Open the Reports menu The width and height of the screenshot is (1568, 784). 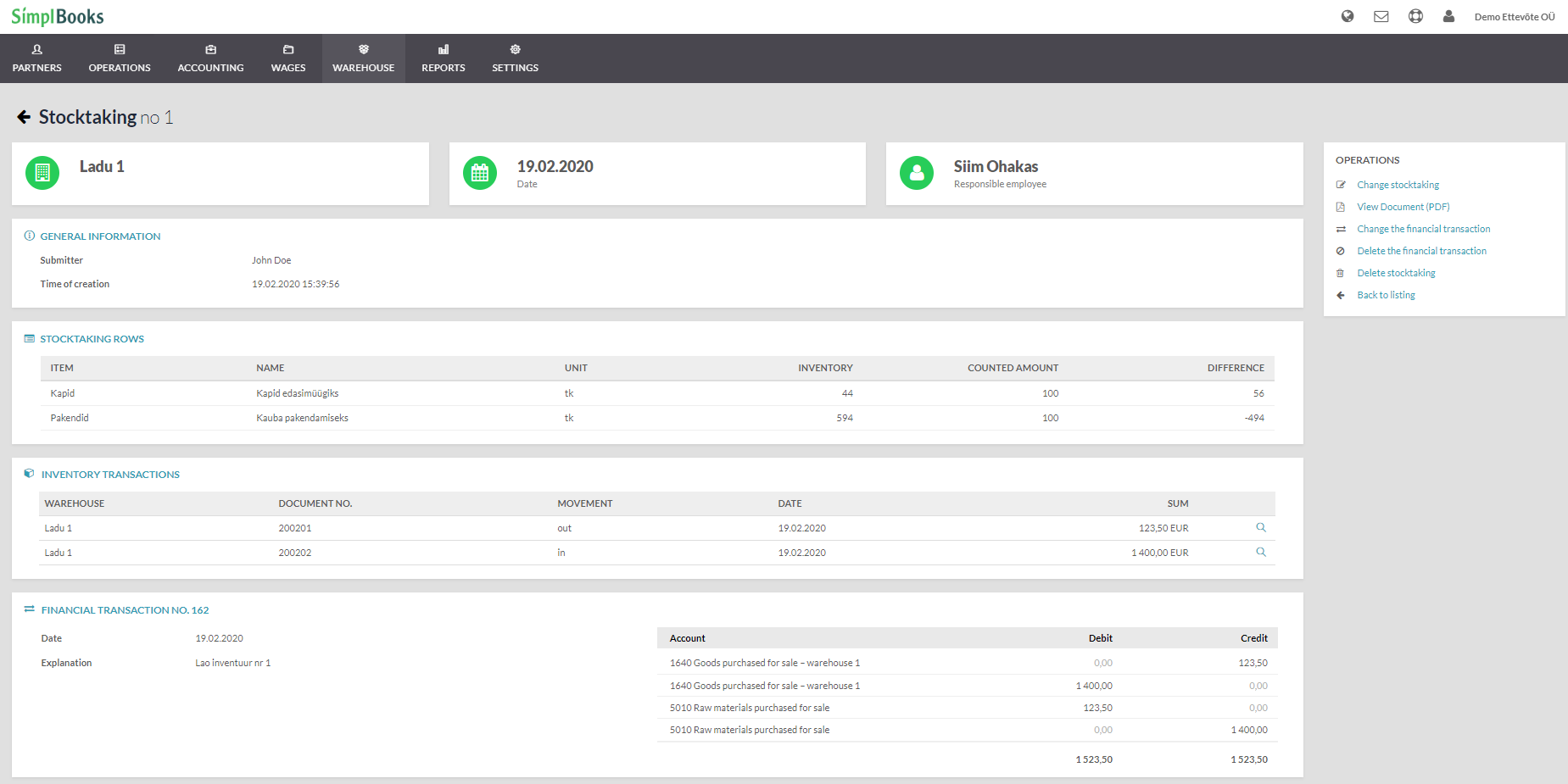(444, 58)
